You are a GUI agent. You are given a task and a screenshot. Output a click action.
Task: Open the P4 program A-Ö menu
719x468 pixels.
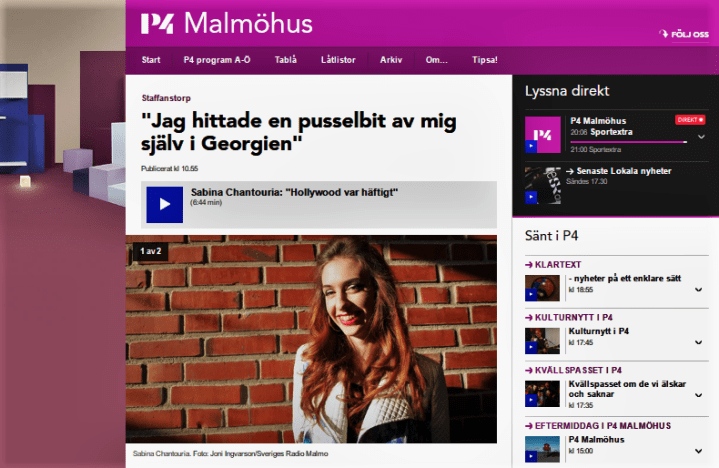(x=217, y=60)
